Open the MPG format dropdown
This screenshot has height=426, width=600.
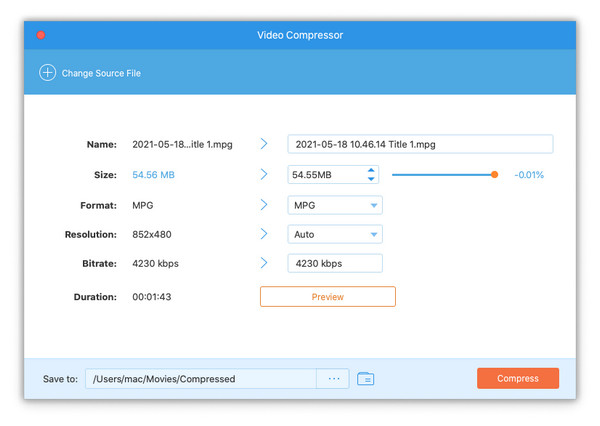pos(335,206)
